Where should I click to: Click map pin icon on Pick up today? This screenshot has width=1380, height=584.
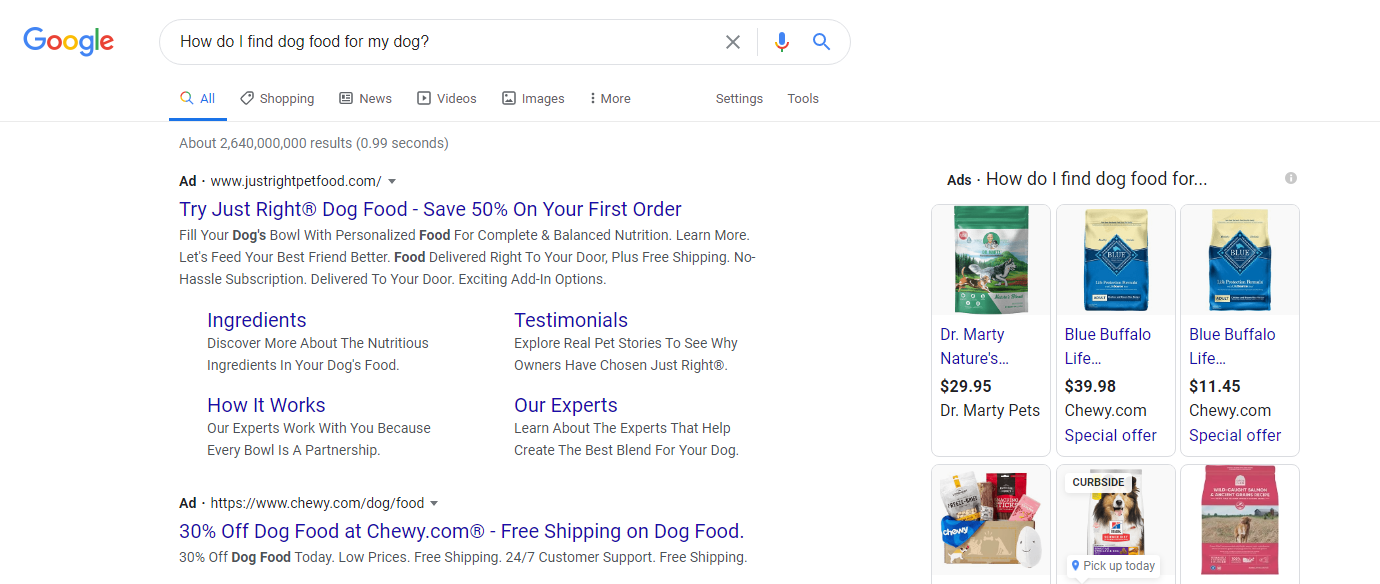[1075, 566]
